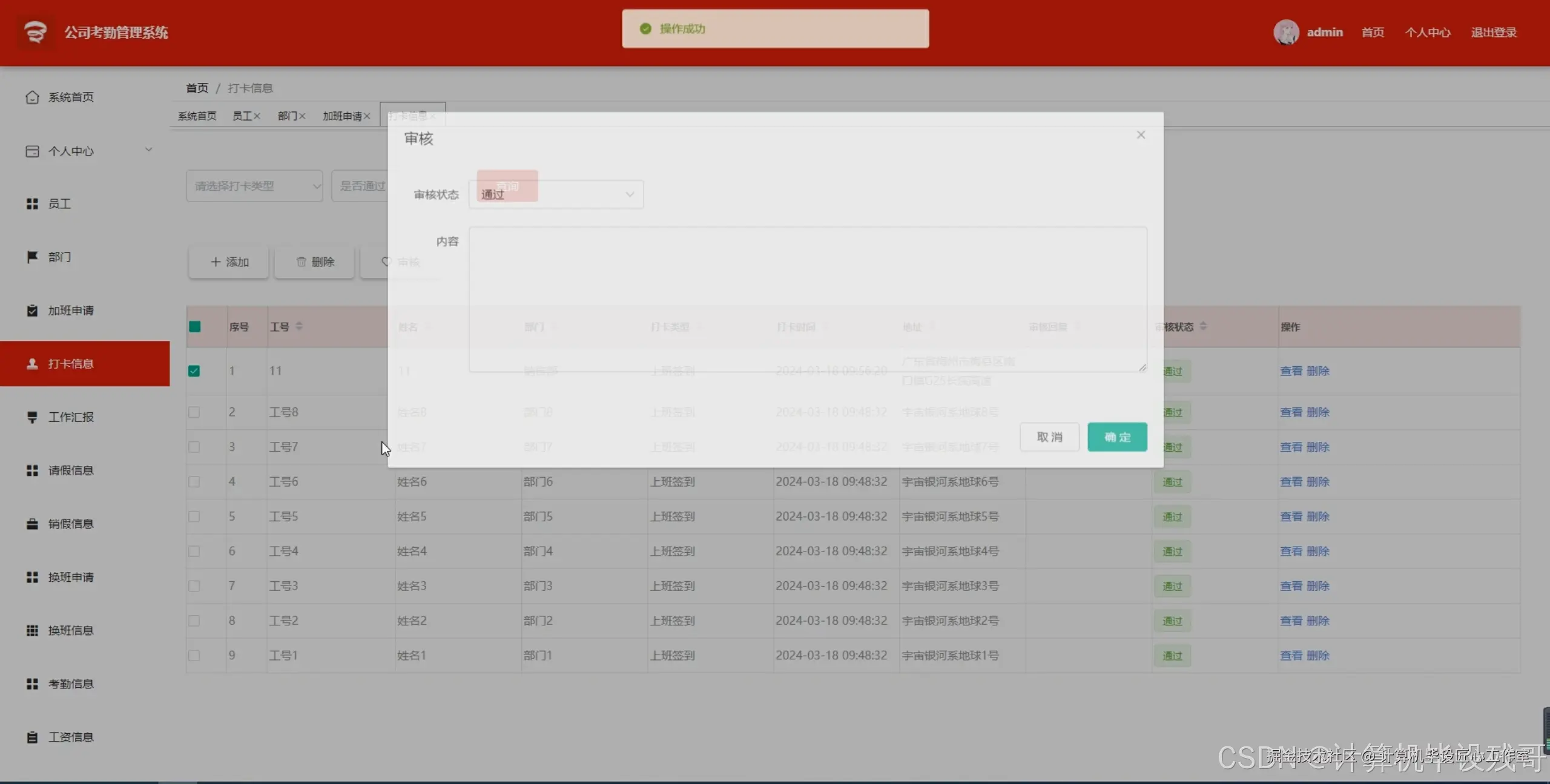Screen dimensions: 1550x784
Task: Click the system logo in header
Action: tap(35, 32)
